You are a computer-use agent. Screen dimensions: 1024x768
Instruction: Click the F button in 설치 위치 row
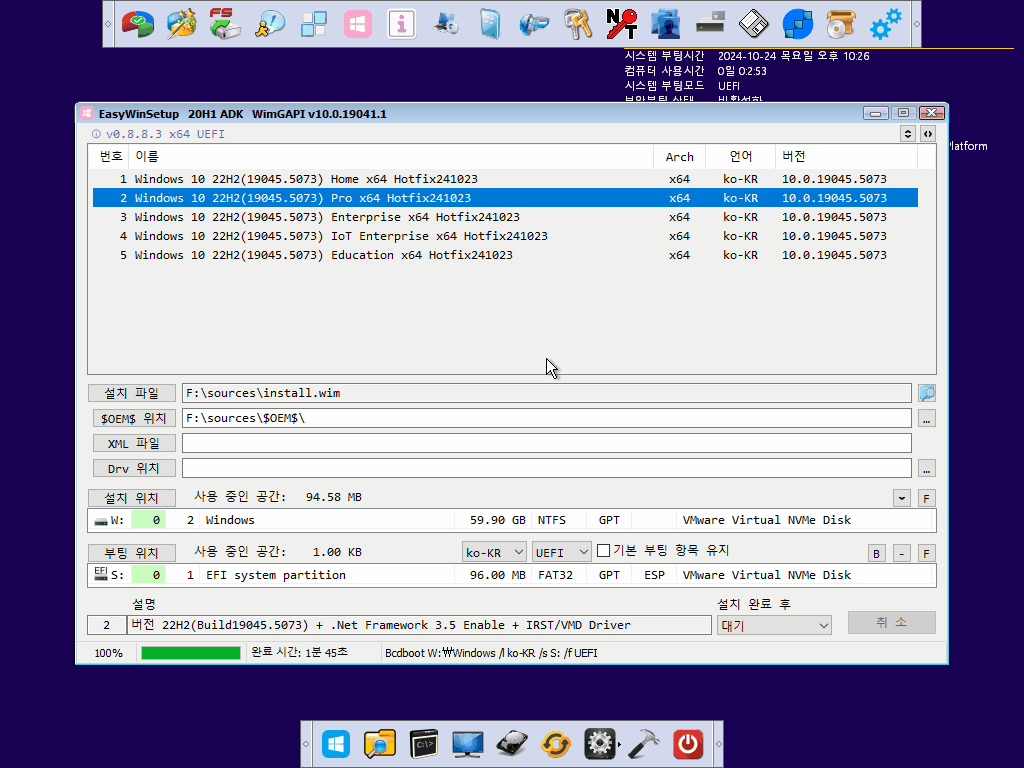pyautogui.click(x=926, y=498)
